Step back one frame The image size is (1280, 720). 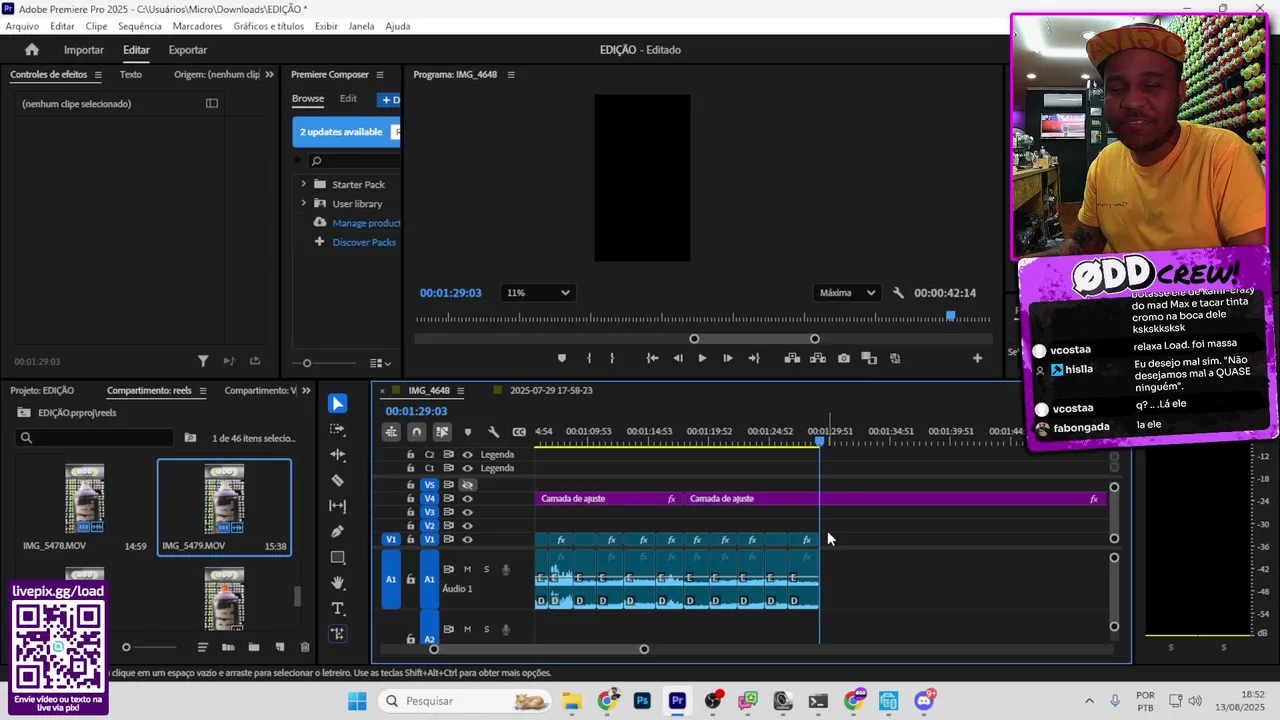click(678, 358)
